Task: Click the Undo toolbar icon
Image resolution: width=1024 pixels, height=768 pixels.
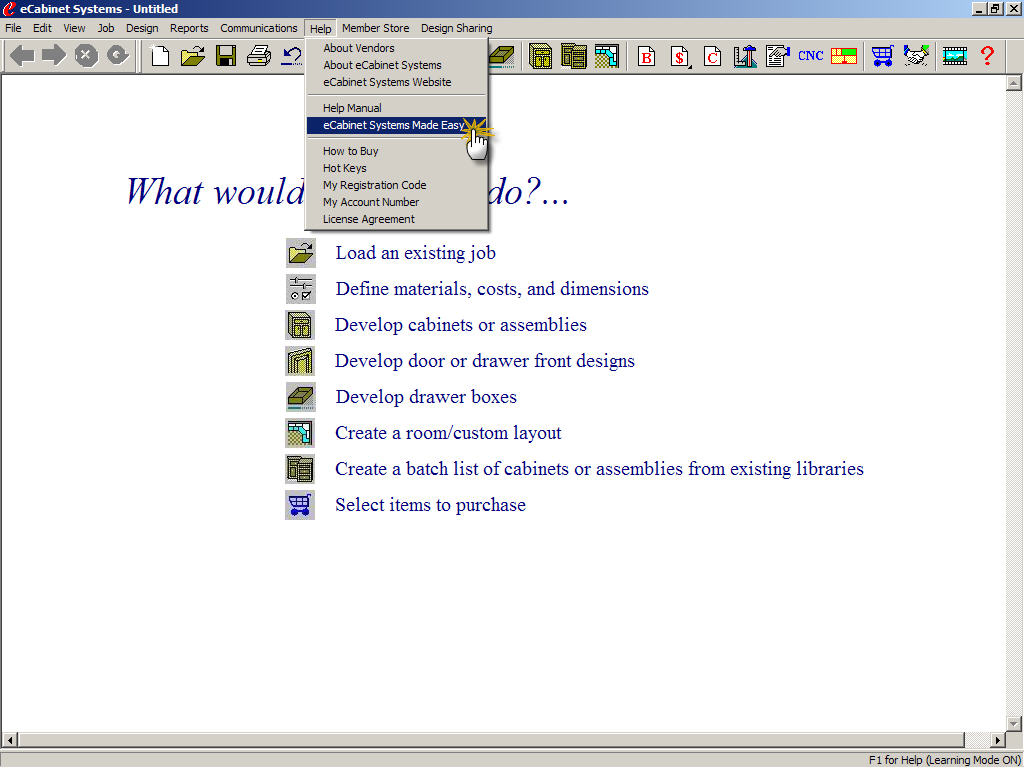Action: tap(291, 56)
